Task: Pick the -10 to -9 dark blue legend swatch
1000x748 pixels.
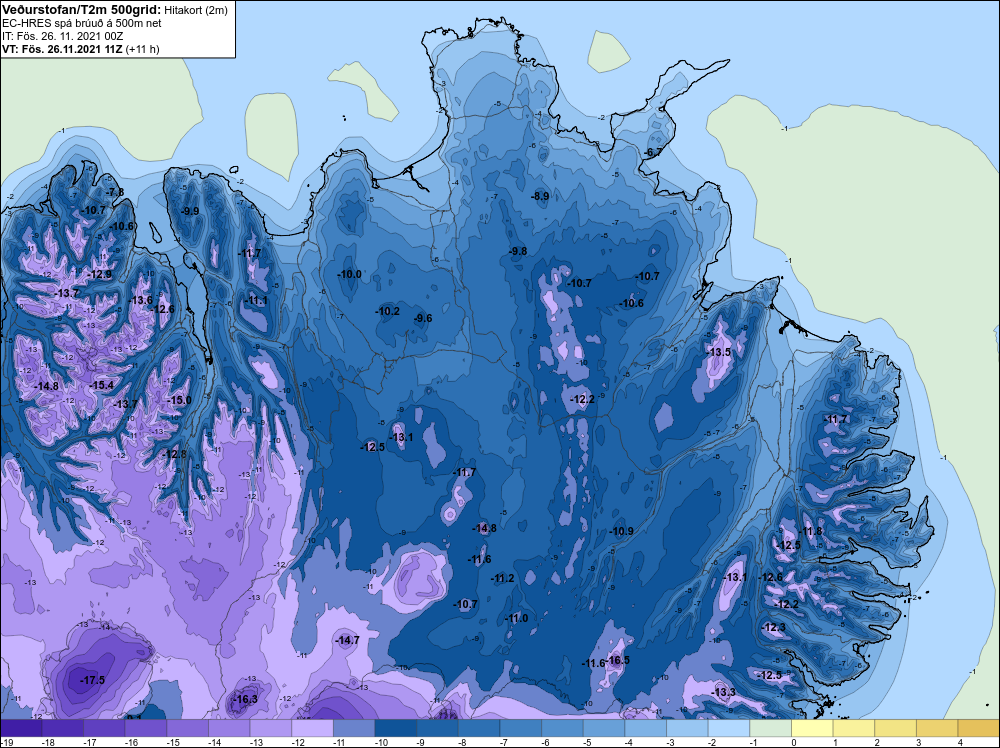Action: pyautogui.click(x=395, y=728)
